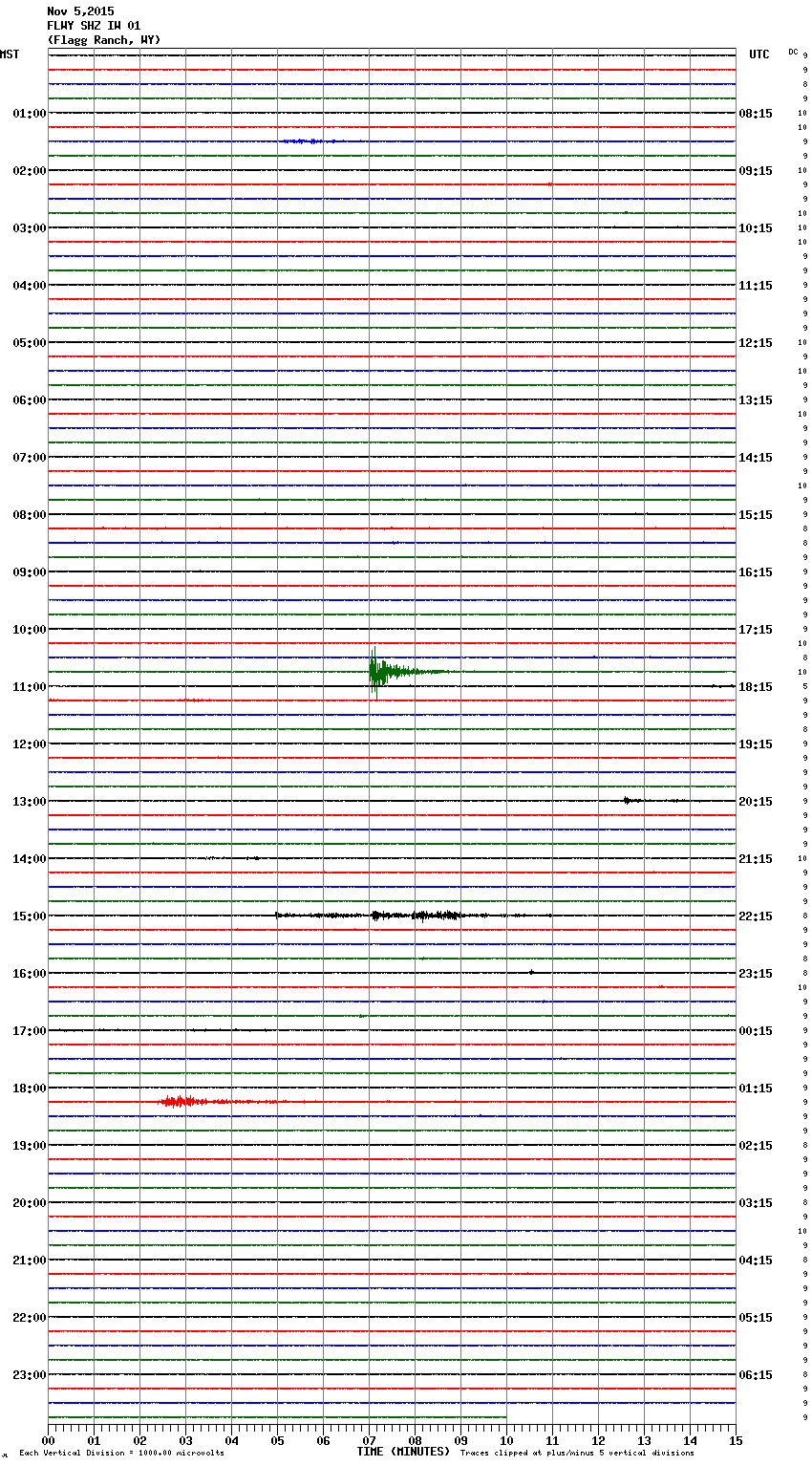Click the 'Traces clipped at plus/minus 5 vertical divisions' footer note
Screen dimensions: 812x1466
(577, 1454)
